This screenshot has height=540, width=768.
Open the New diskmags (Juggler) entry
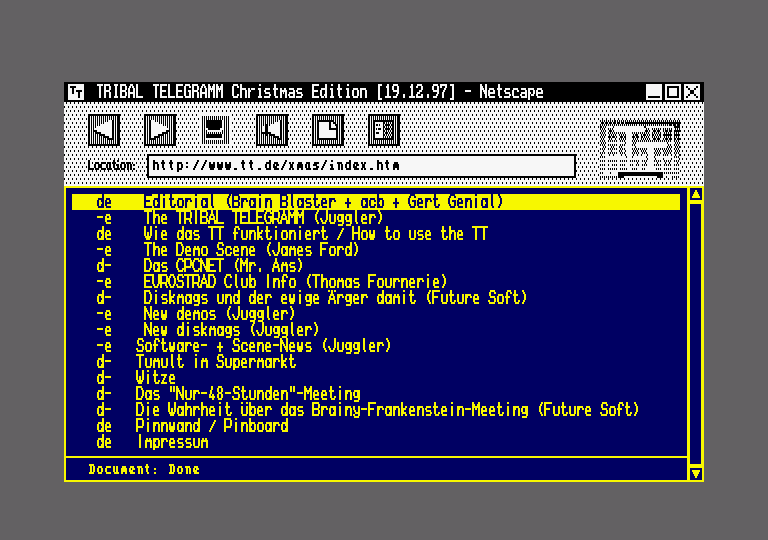tap(231, 330)
